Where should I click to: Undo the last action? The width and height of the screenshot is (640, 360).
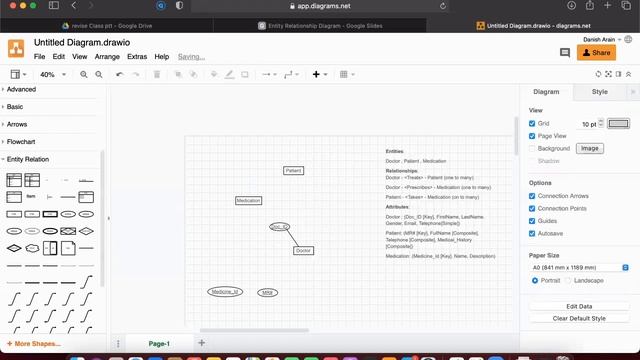119,74
